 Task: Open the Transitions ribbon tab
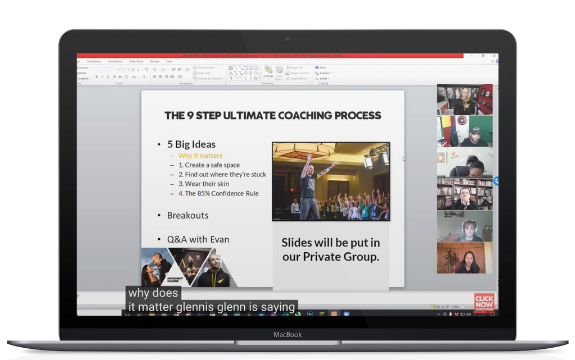94,61
